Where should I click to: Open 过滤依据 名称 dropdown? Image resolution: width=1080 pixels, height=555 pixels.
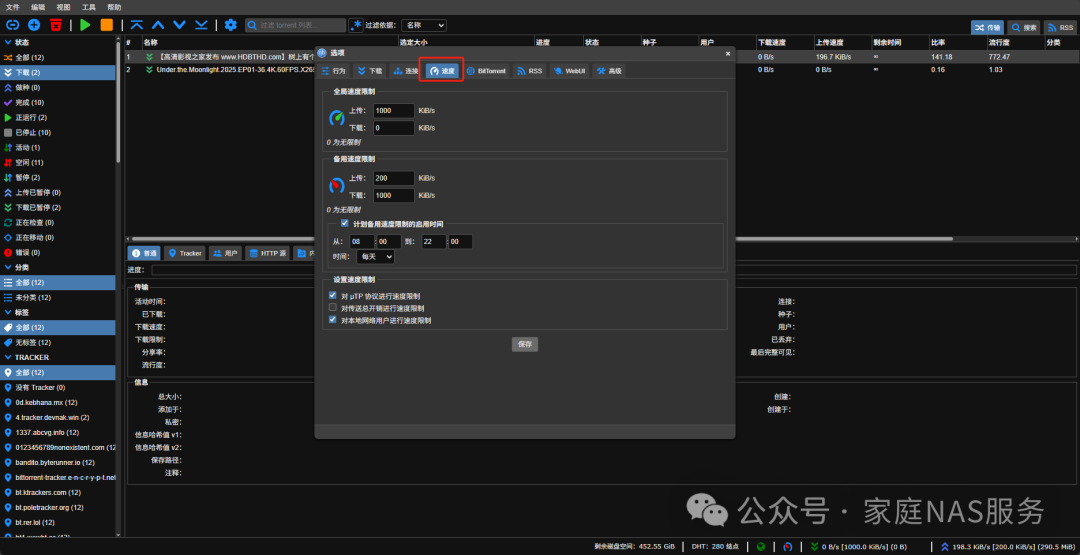424,25
